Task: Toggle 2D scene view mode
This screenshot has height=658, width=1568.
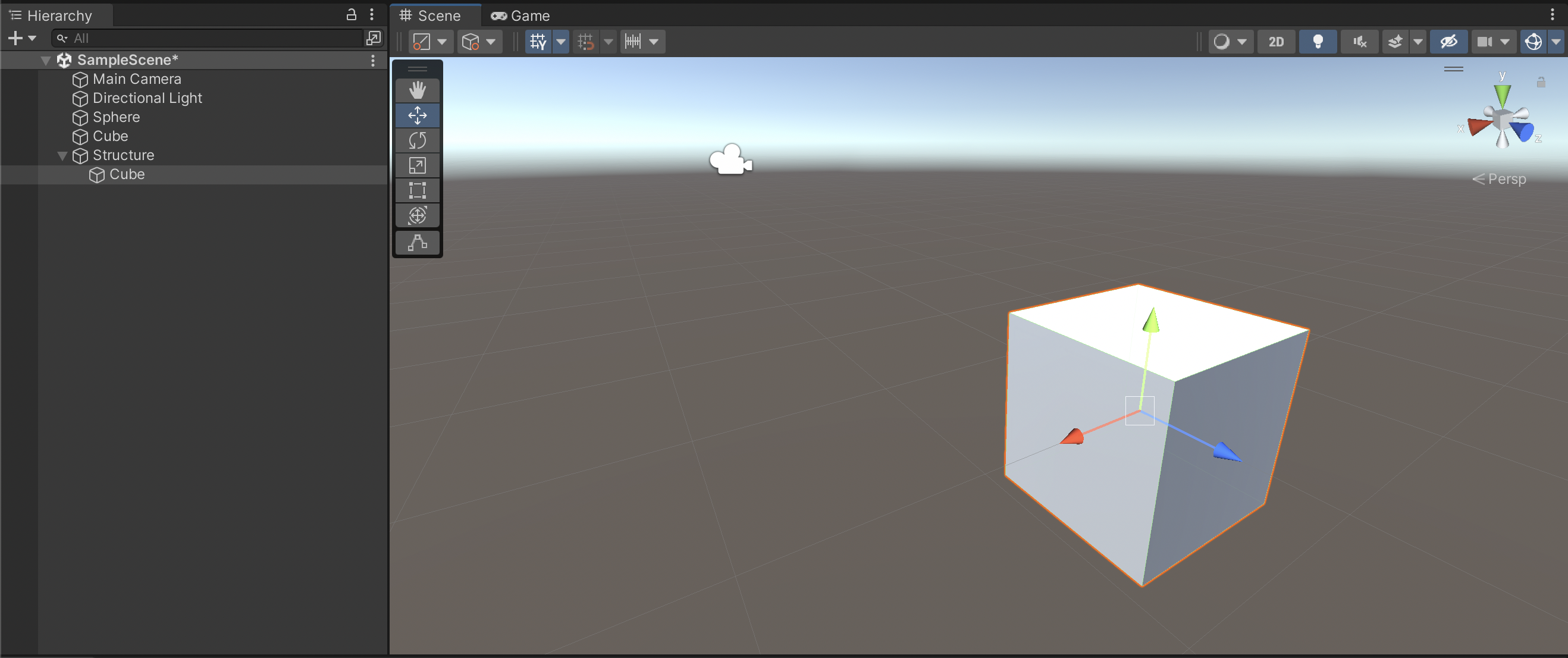Action: [x=1276, y=42]
